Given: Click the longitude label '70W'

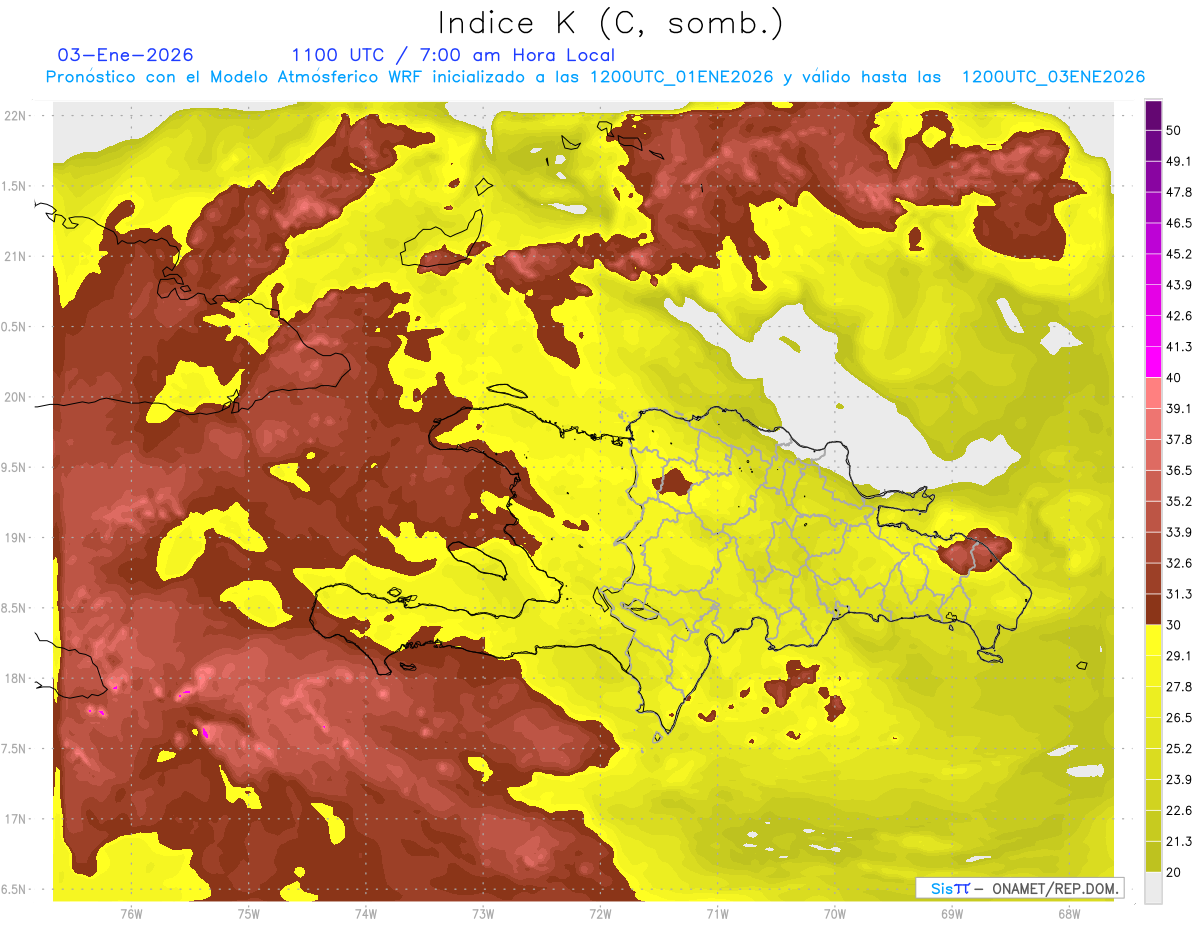Looking at the screenshot, I should coord(835,914).
